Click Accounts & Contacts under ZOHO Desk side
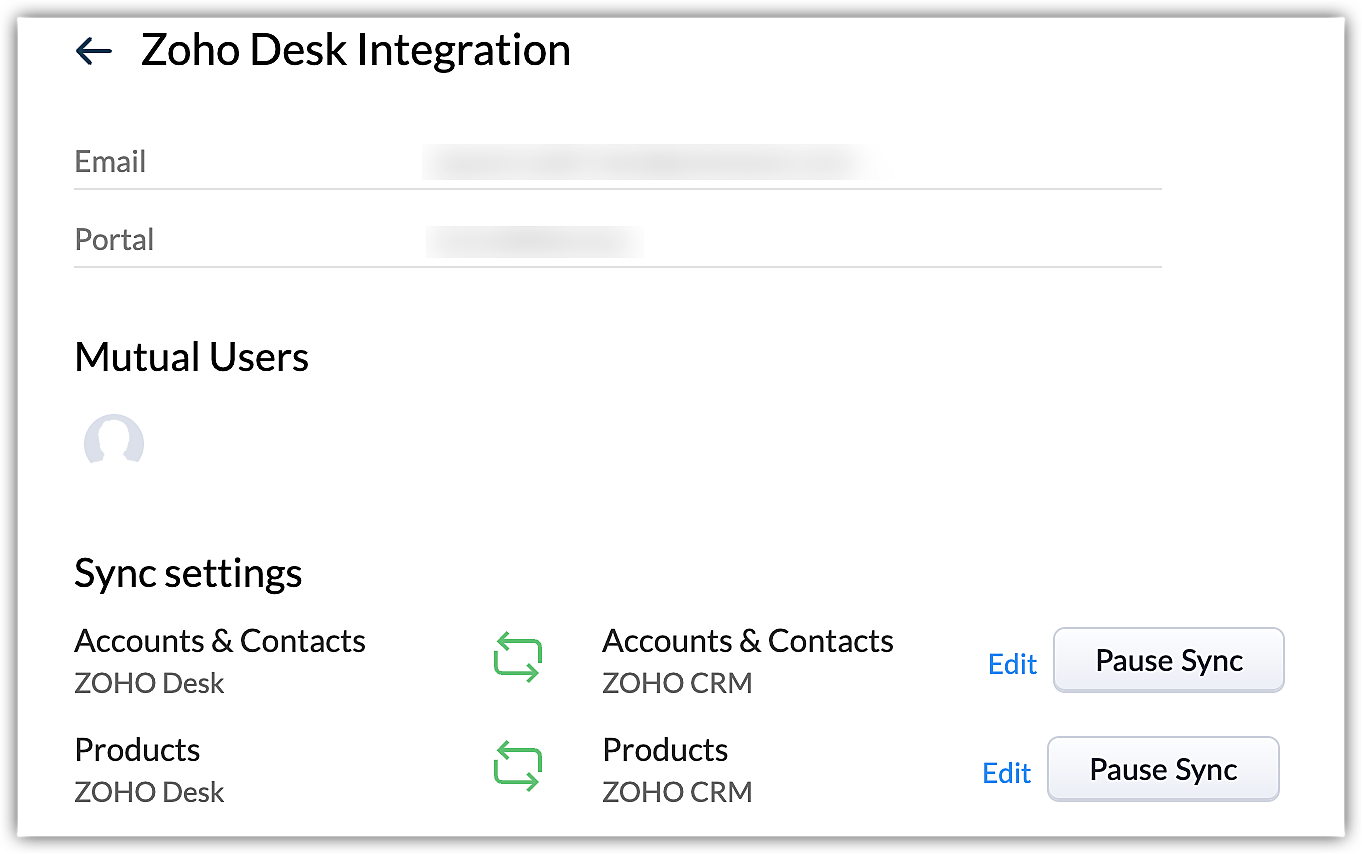The image size is (1362, 854). [220, 641]
